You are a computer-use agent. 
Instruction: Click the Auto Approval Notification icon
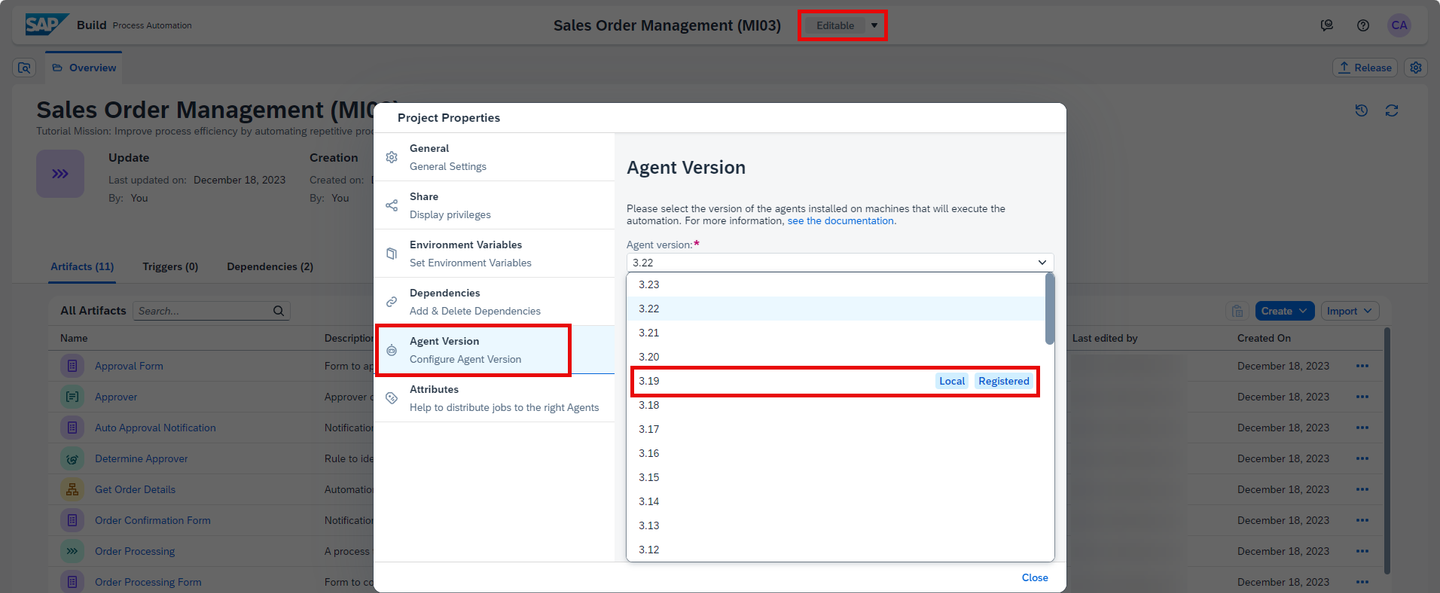click(72, 428)
